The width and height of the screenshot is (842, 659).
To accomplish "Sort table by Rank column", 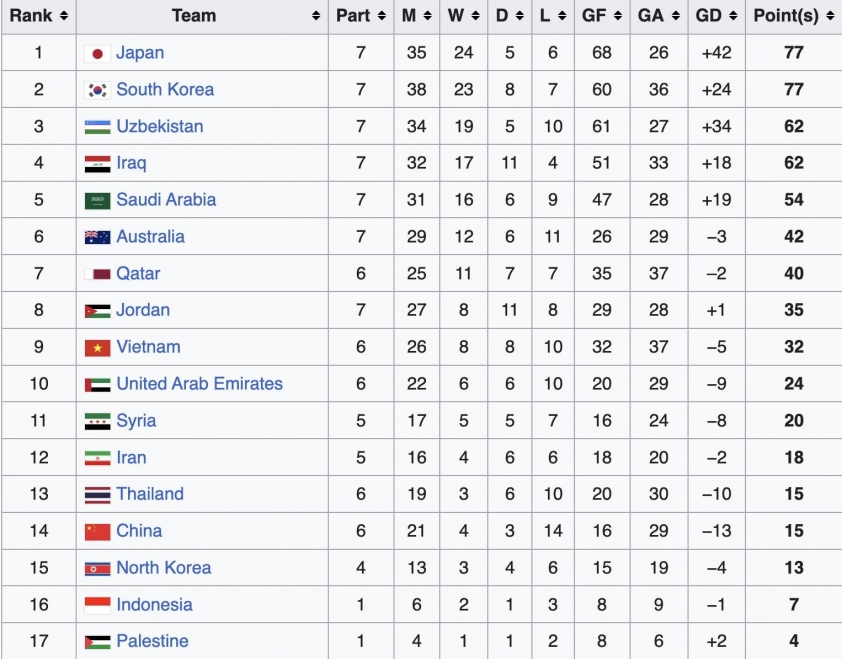I will pos(38,15).
